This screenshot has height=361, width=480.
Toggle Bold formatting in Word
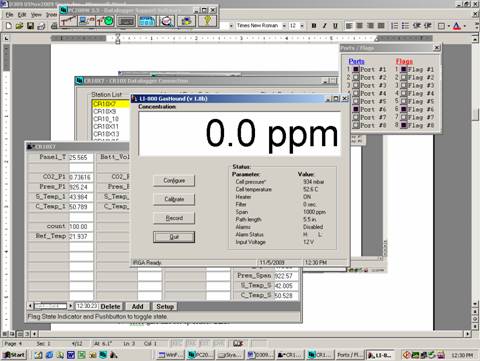coord(314,26)
